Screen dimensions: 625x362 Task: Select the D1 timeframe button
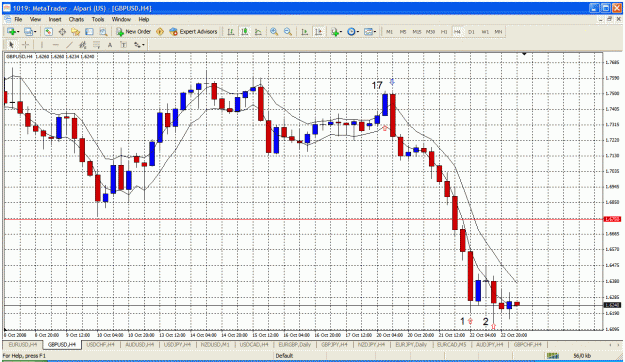[471, 31]
